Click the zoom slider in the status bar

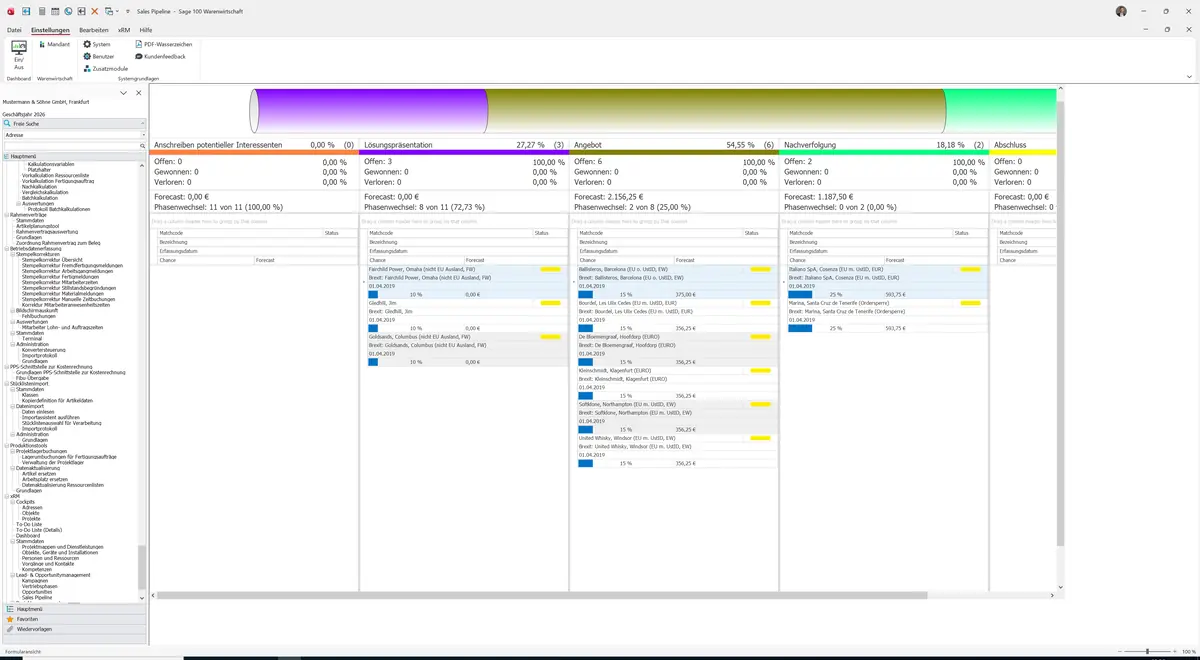coord(1147,651)
